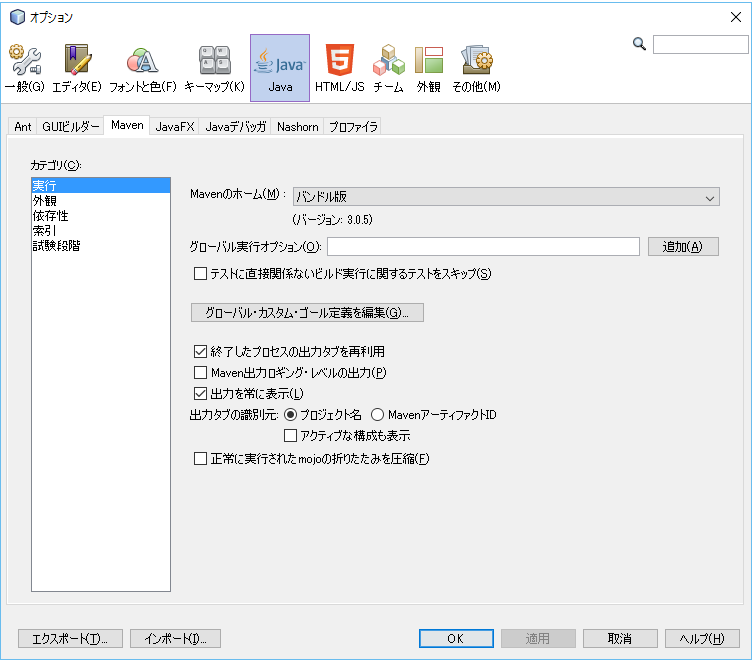Open the エディタ(E) editor options category
Image resolution: width=752 pixels, height=660 pixels.
77,68
